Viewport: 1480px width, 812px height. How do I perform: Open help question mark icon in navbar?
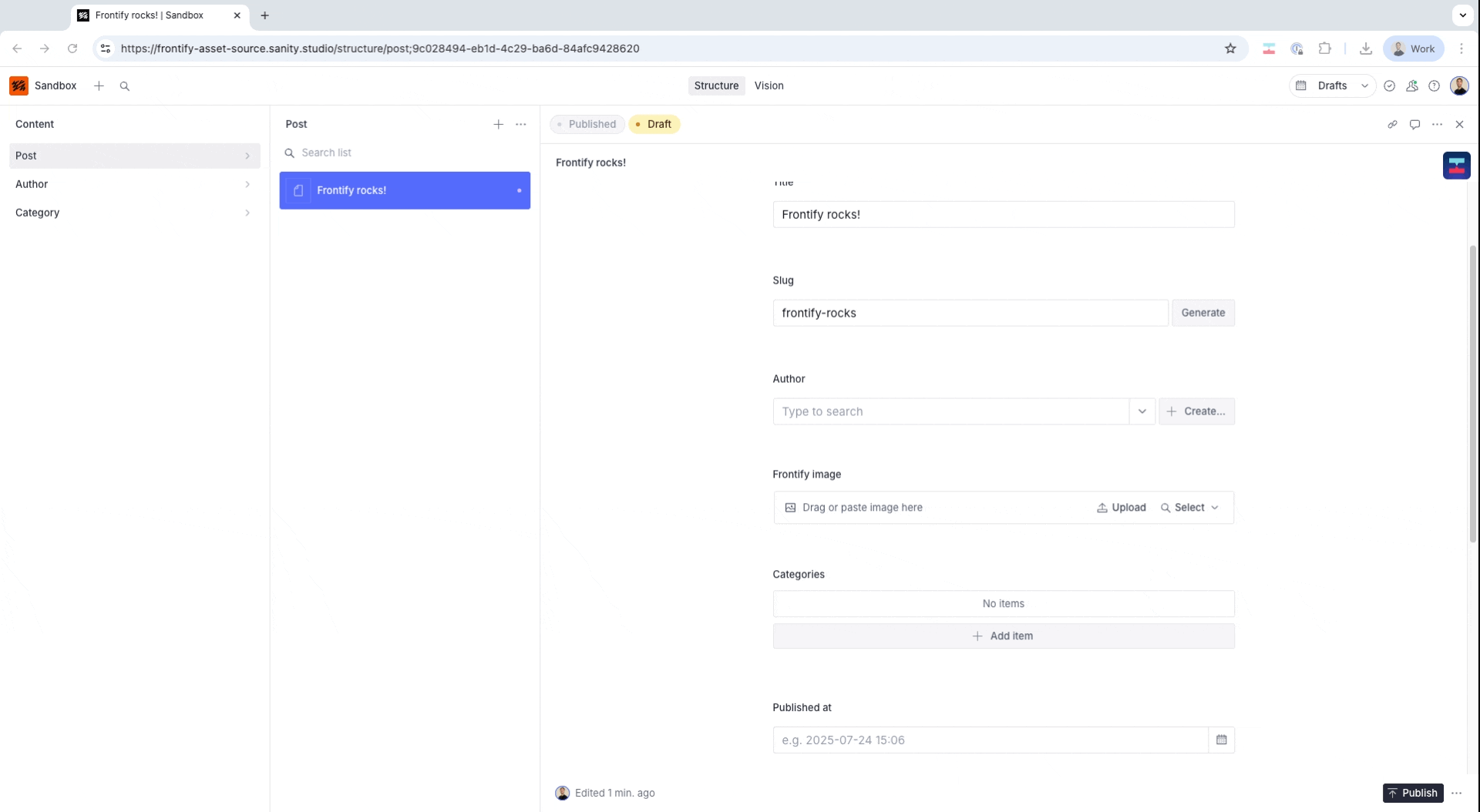pos(1434,86)
